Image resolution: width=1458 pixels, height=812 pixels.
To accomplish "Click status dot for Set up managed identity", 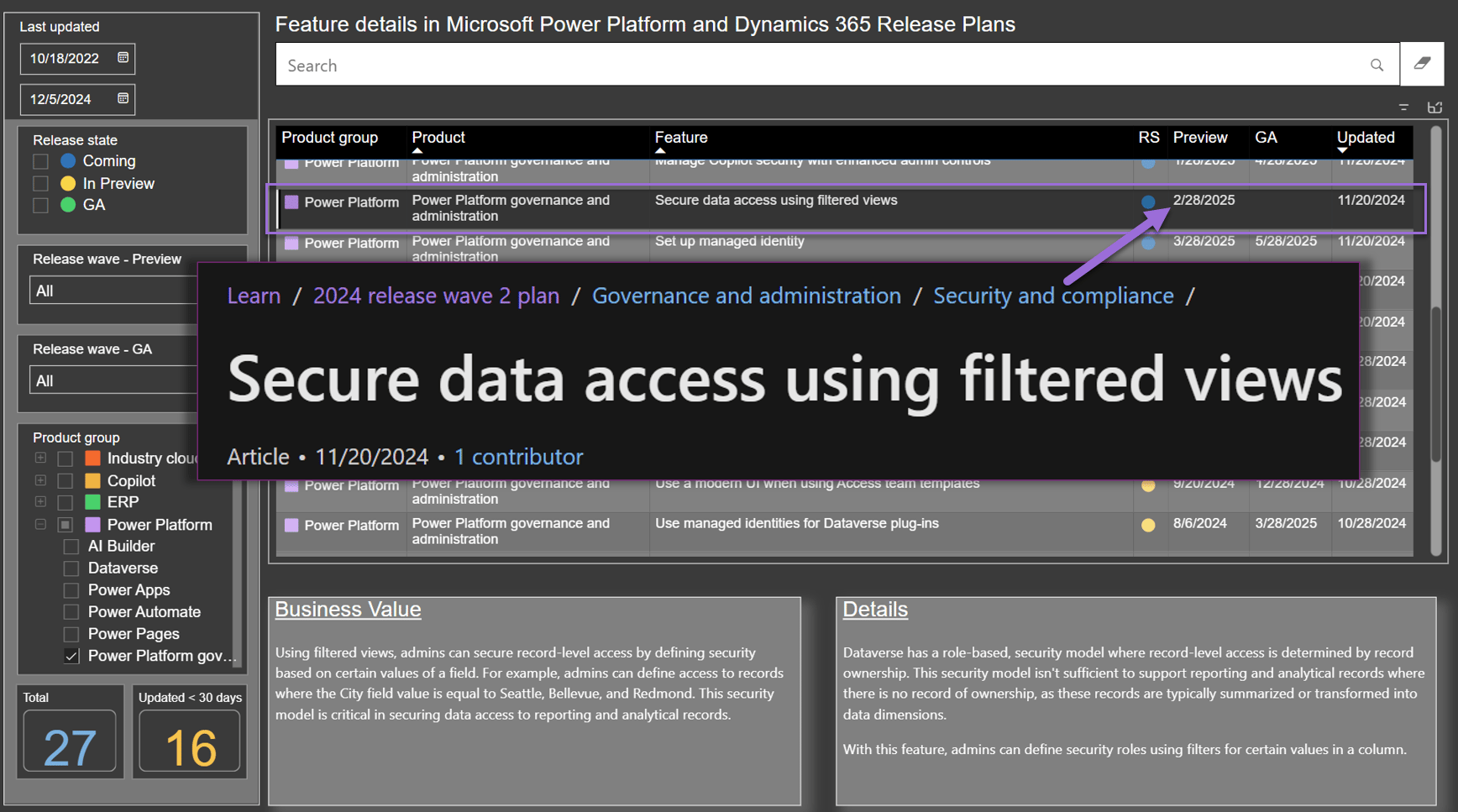I will pyautogui.click(x=1148, y=243).
